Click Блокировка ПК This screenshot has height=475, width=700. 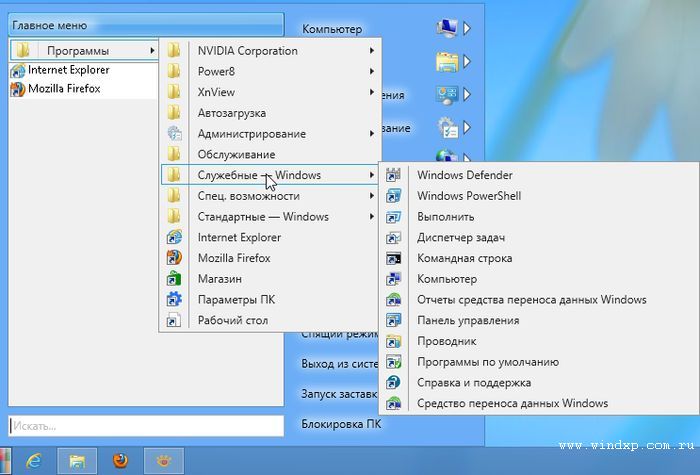coord(341,424)
